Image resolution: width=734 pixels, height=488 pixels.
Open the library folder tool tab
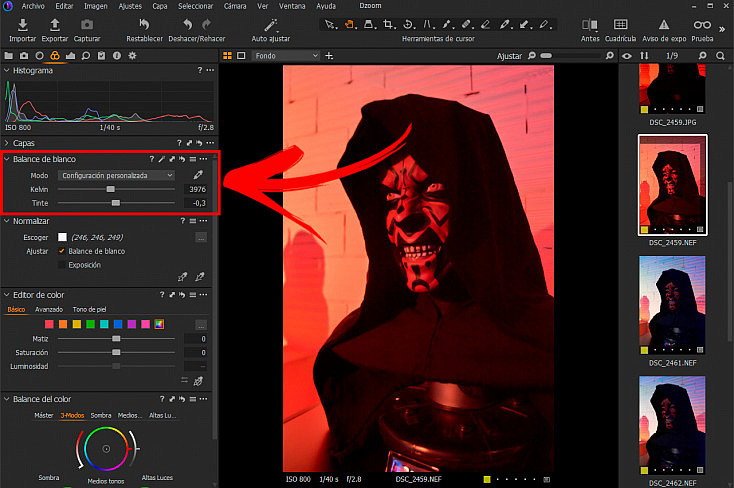point(8,56)
